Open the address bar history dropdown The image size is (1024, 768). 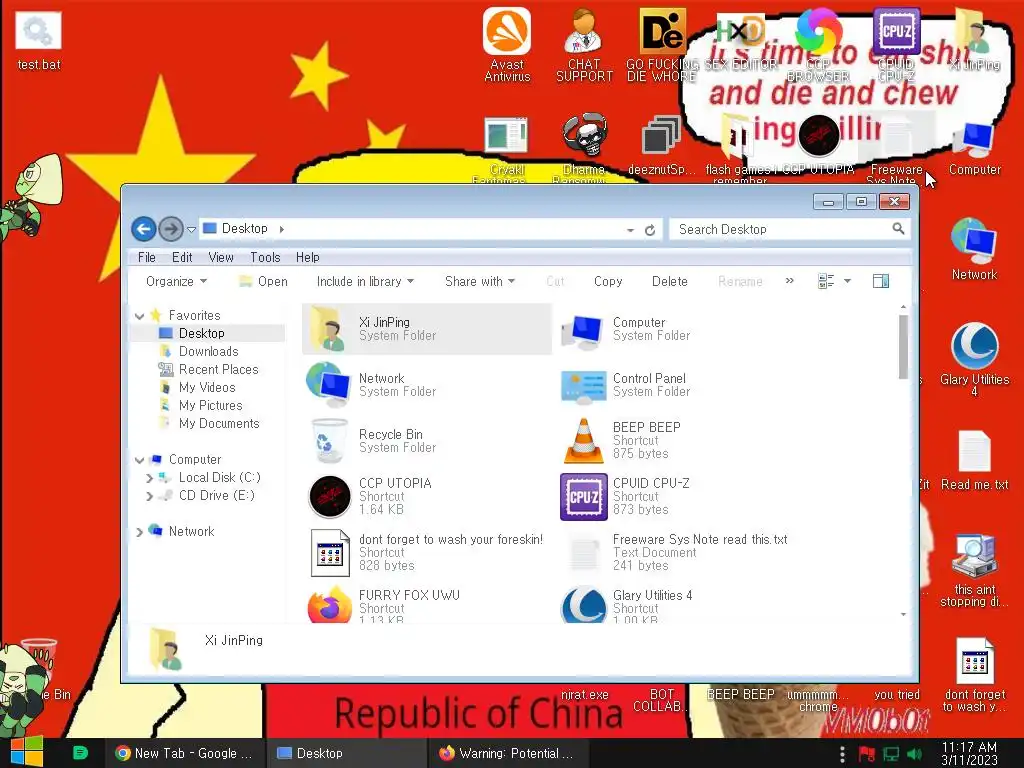pyautogui.click(x=630, y=230)
